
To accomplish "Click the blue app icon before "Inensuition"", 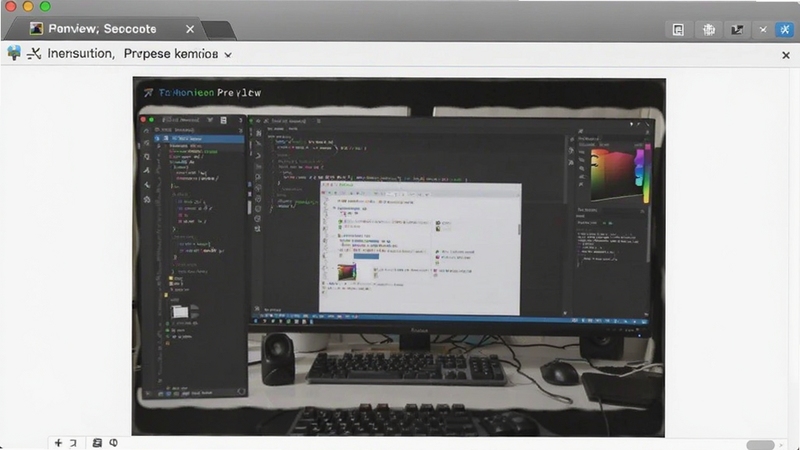I will click(x=14, y=53).
